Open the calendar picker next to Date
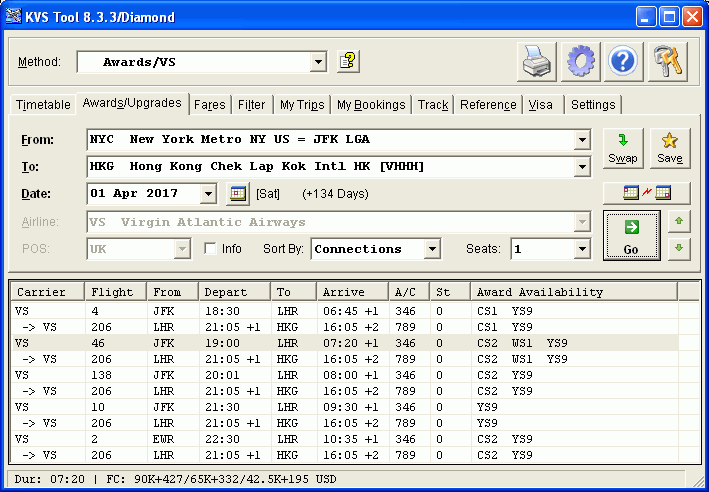709x492 pixels. coord(238,194)
